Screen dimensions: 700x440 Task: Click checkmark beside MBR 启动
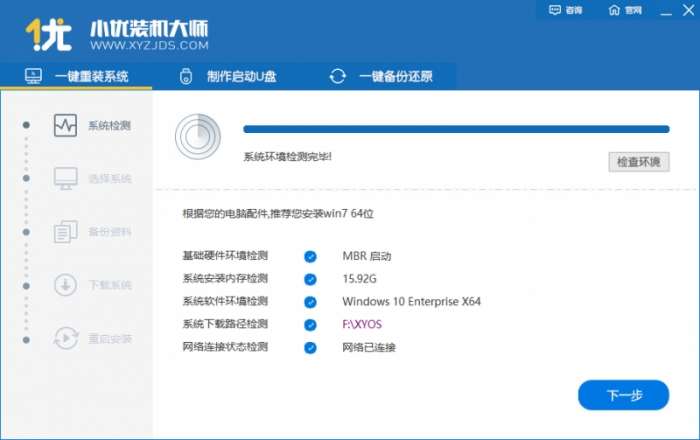point(310,257)
